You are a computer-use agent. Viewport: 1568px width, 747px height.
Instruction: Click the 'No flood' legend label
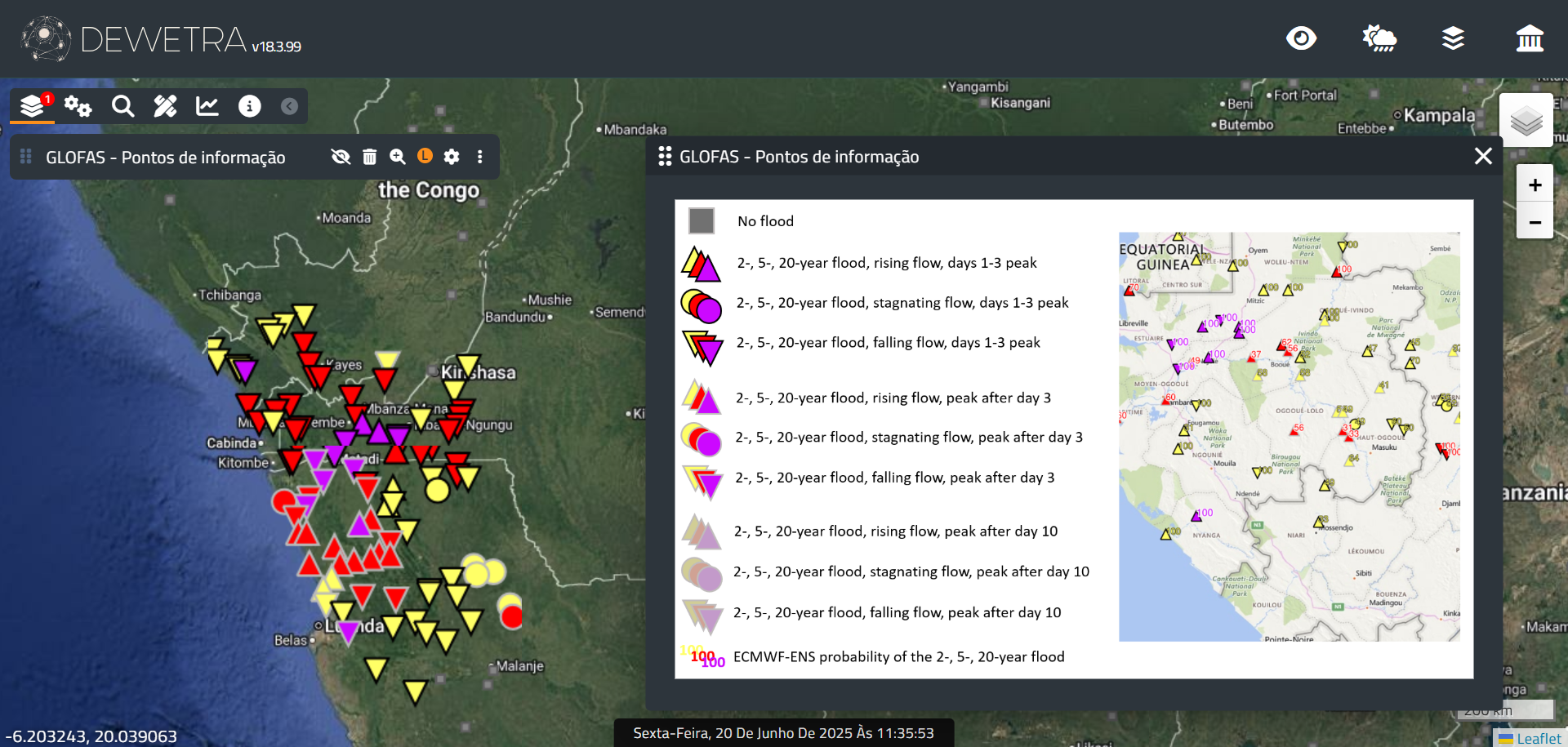tap(765, 221)
